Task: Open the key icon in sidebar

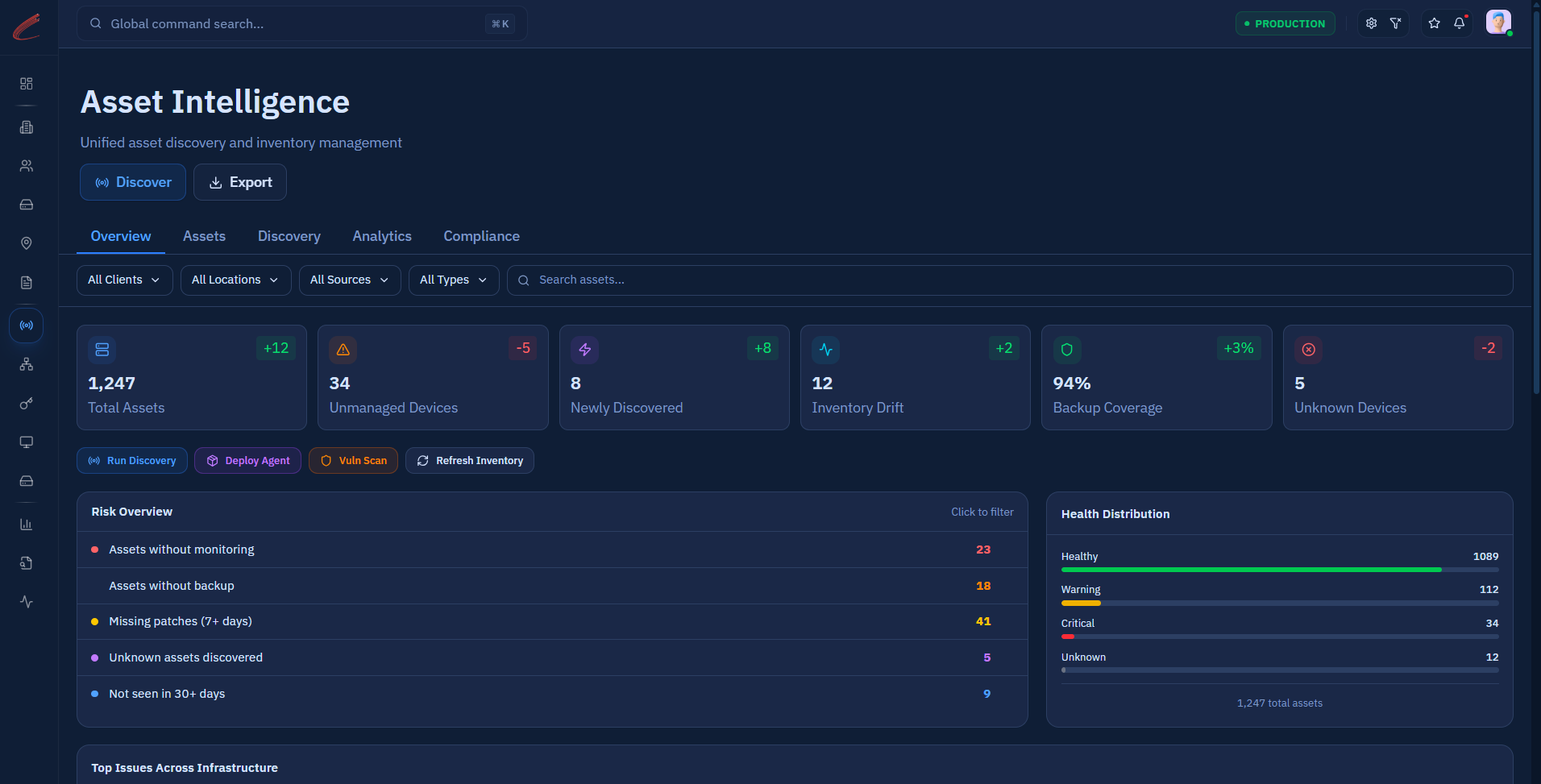Action: 27,404
